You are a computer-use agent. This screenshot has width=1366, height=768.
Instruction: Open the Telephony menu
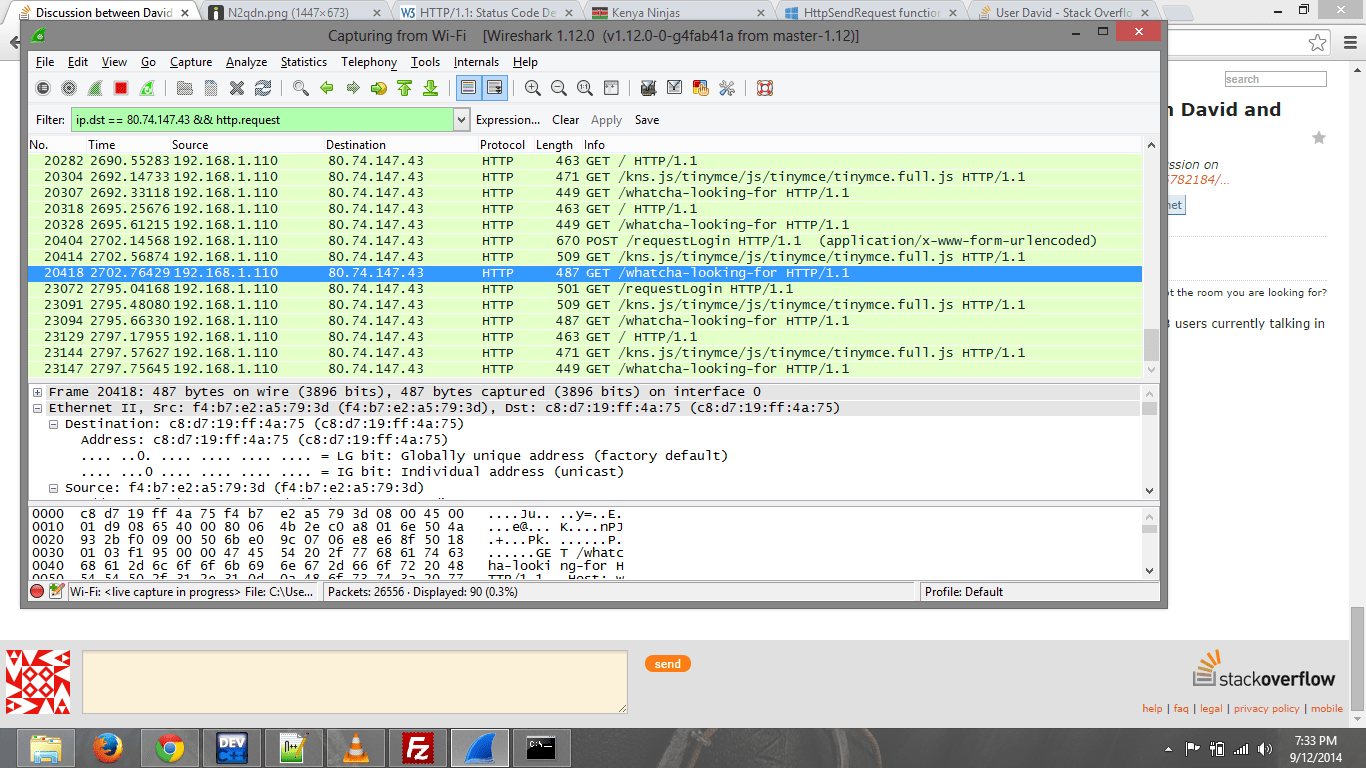pos(369,62)
